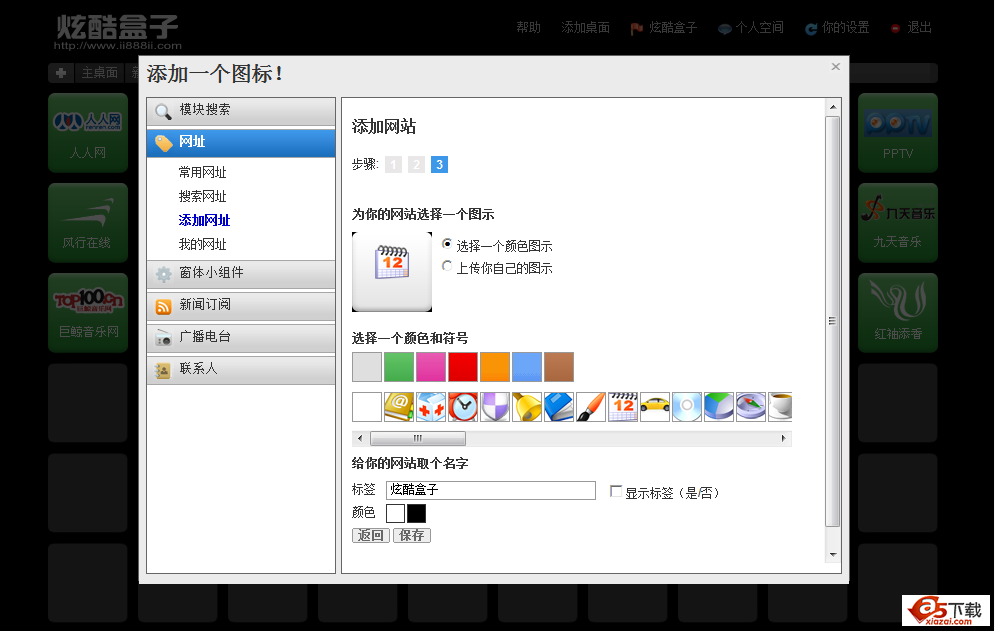Click the calendar icon preview thumbnail
This screenshot has width=995, height=631.
[392, 272]
